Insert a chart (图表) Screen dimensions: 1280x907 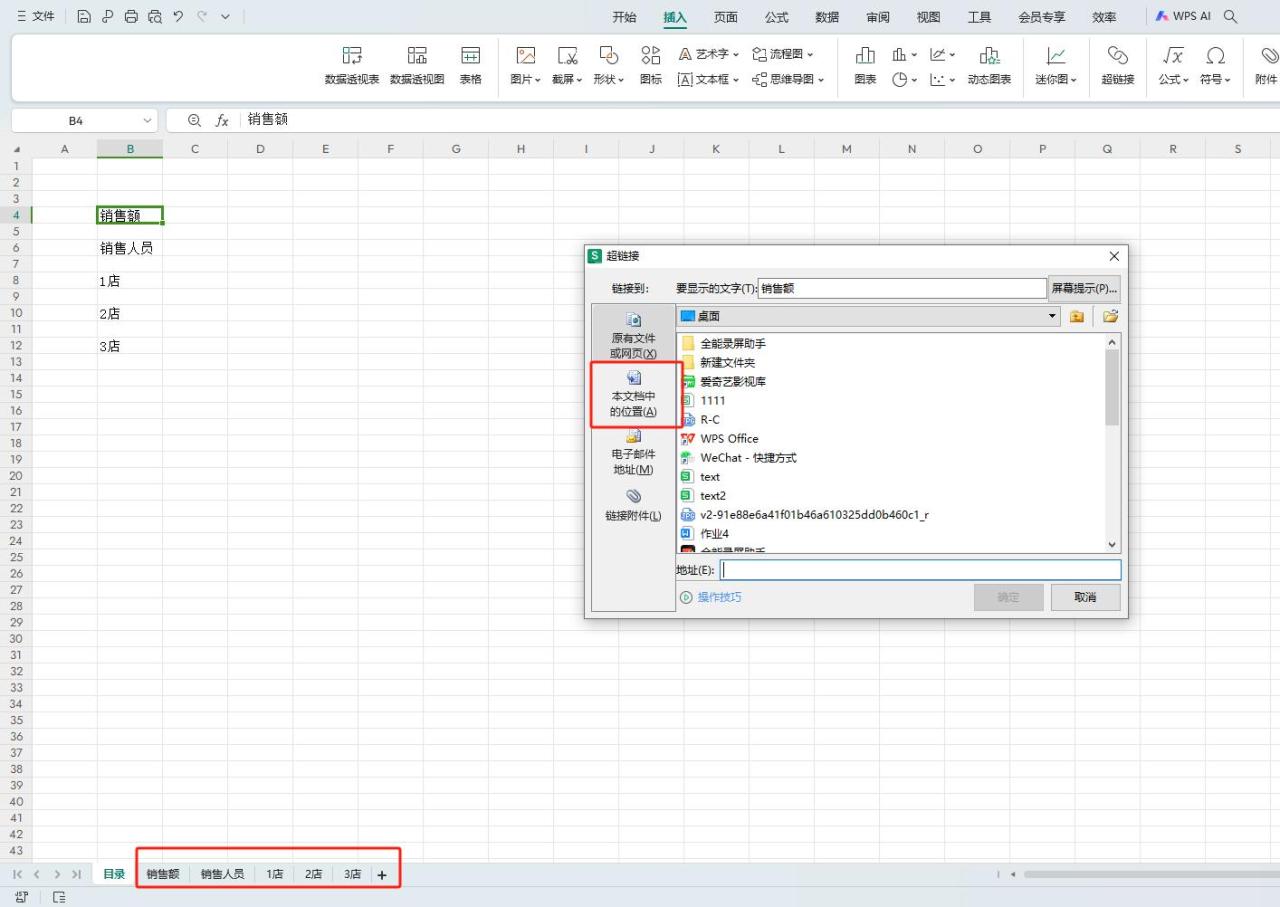[865, 66]
